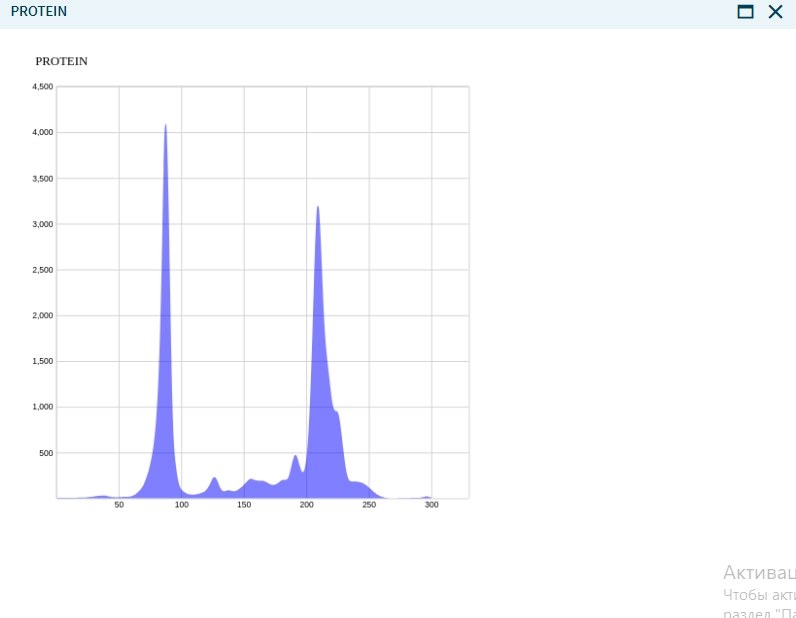This screenshot has width=796, height=618.
Task: Click the 500 y-axis label
Action: pos(46,453)
